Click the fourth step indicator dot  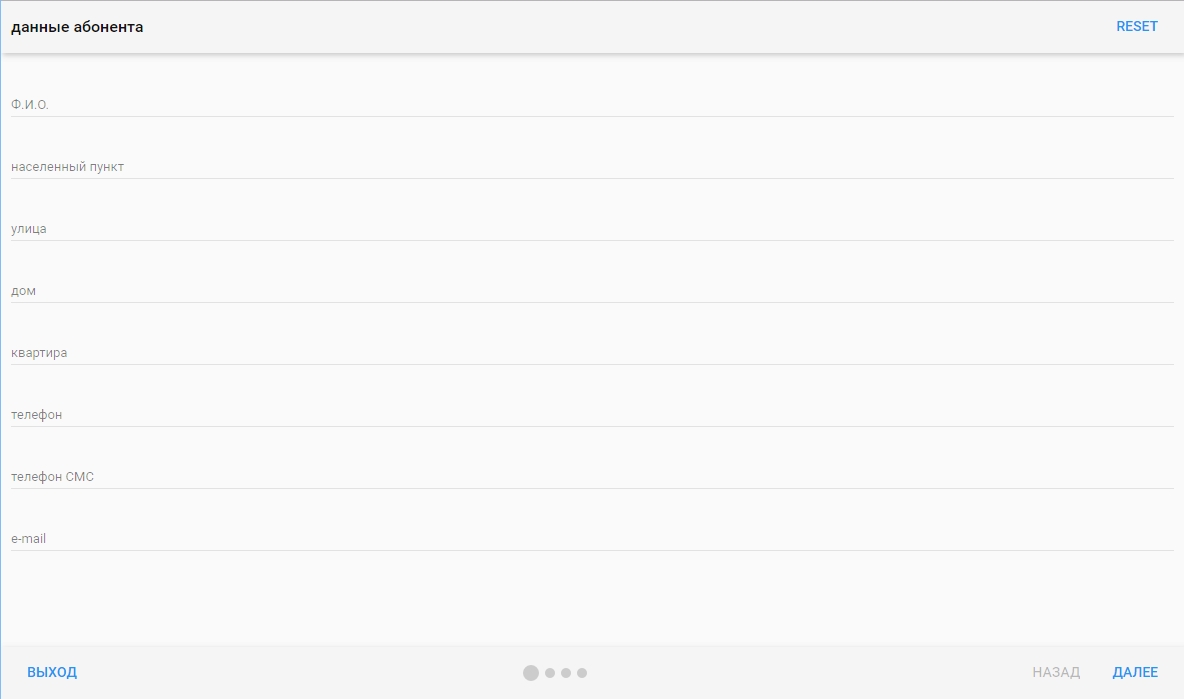tap(582, 673)
